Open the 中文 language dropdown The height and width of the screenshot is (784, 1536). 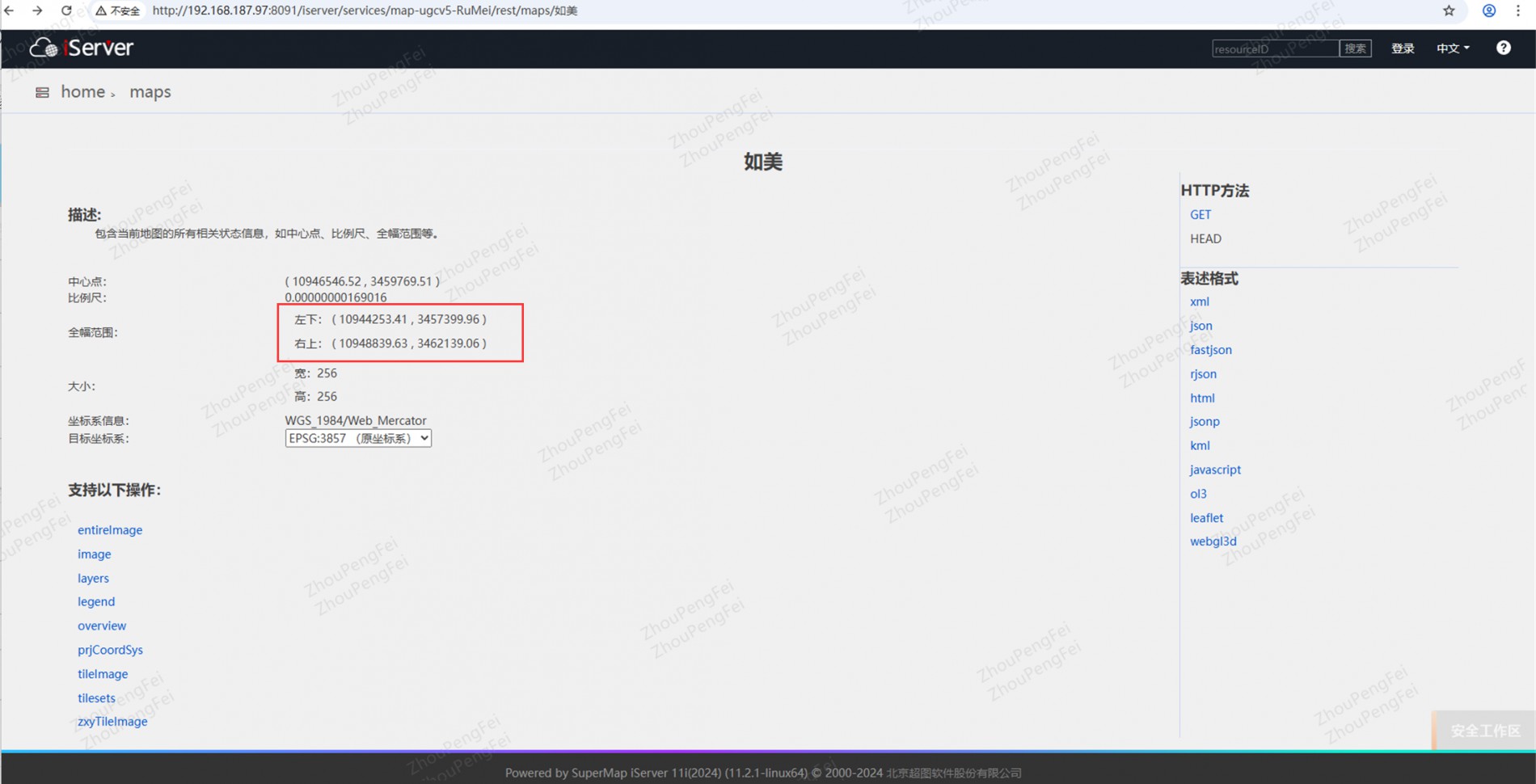pos(1453,48)
